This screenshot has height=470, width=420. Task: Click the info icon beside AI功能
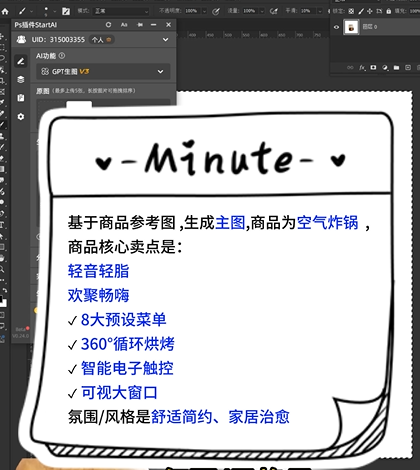62,56
